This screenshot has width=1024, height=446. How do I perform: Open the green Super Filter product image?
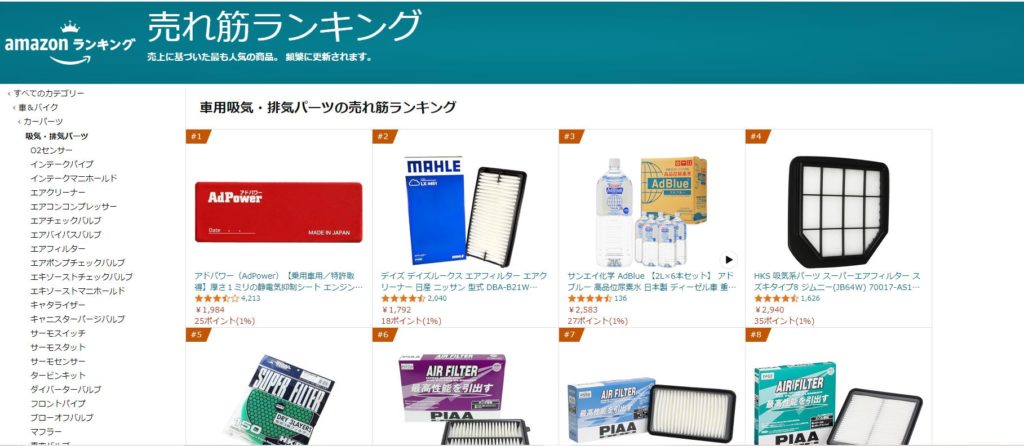(x=279, y=400)
